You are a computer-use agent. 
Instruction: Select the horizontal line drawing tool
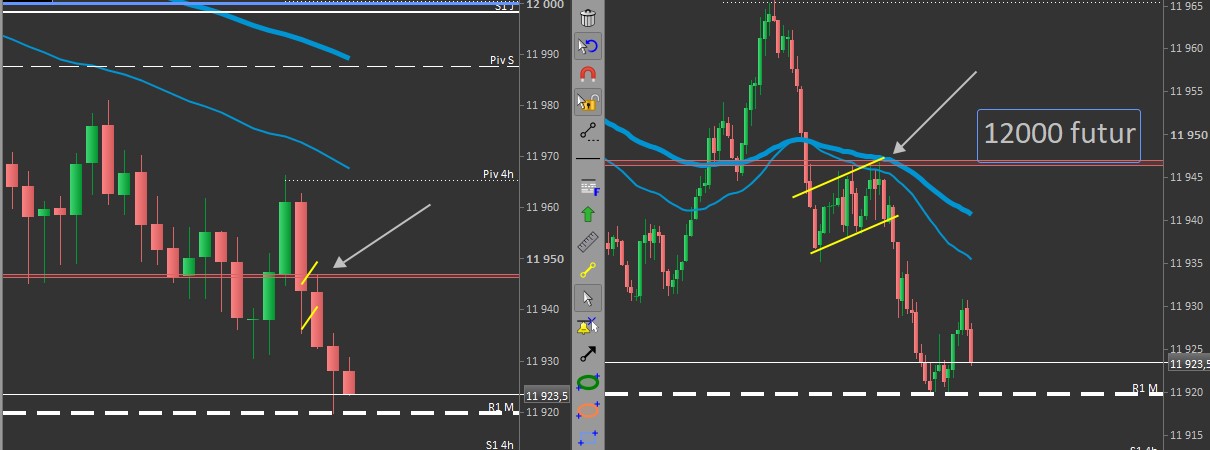(x=588, y=159)
